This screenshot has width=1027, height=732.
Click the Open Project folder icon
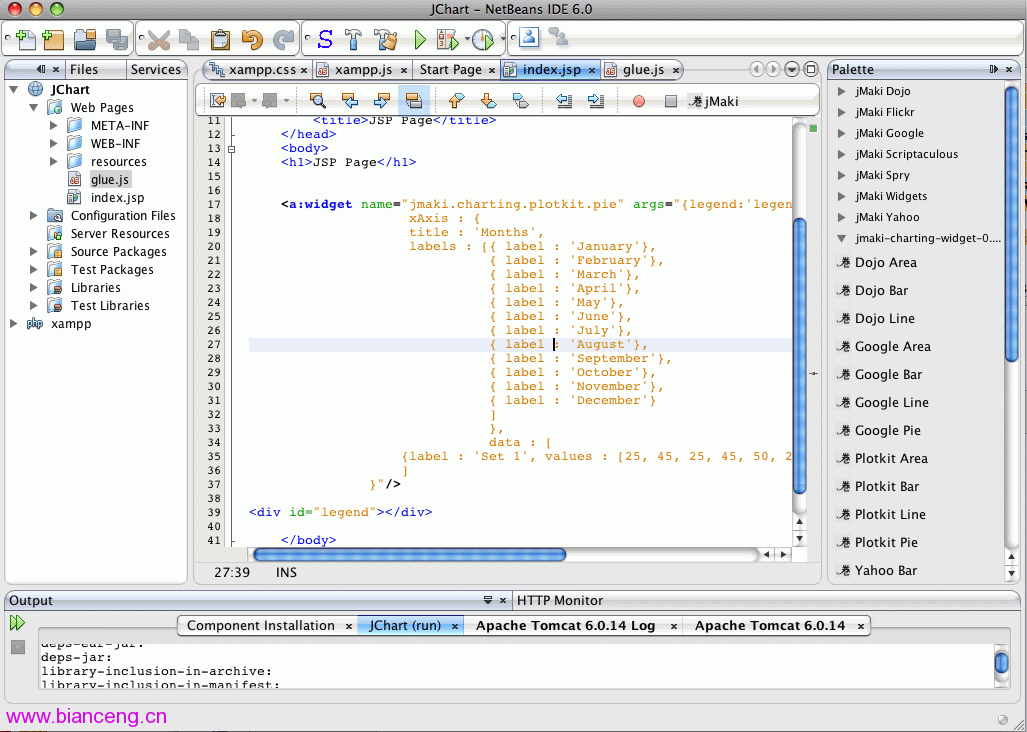coord(85,39)
